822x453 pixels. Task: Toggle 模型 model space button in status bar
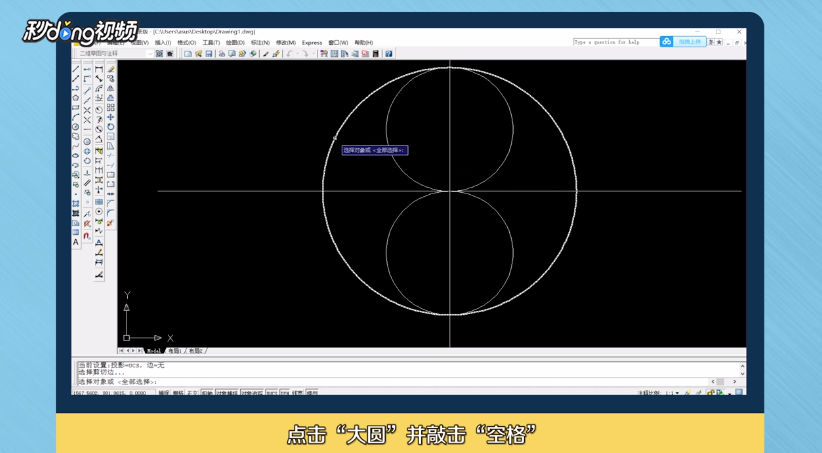pos(312,392)
